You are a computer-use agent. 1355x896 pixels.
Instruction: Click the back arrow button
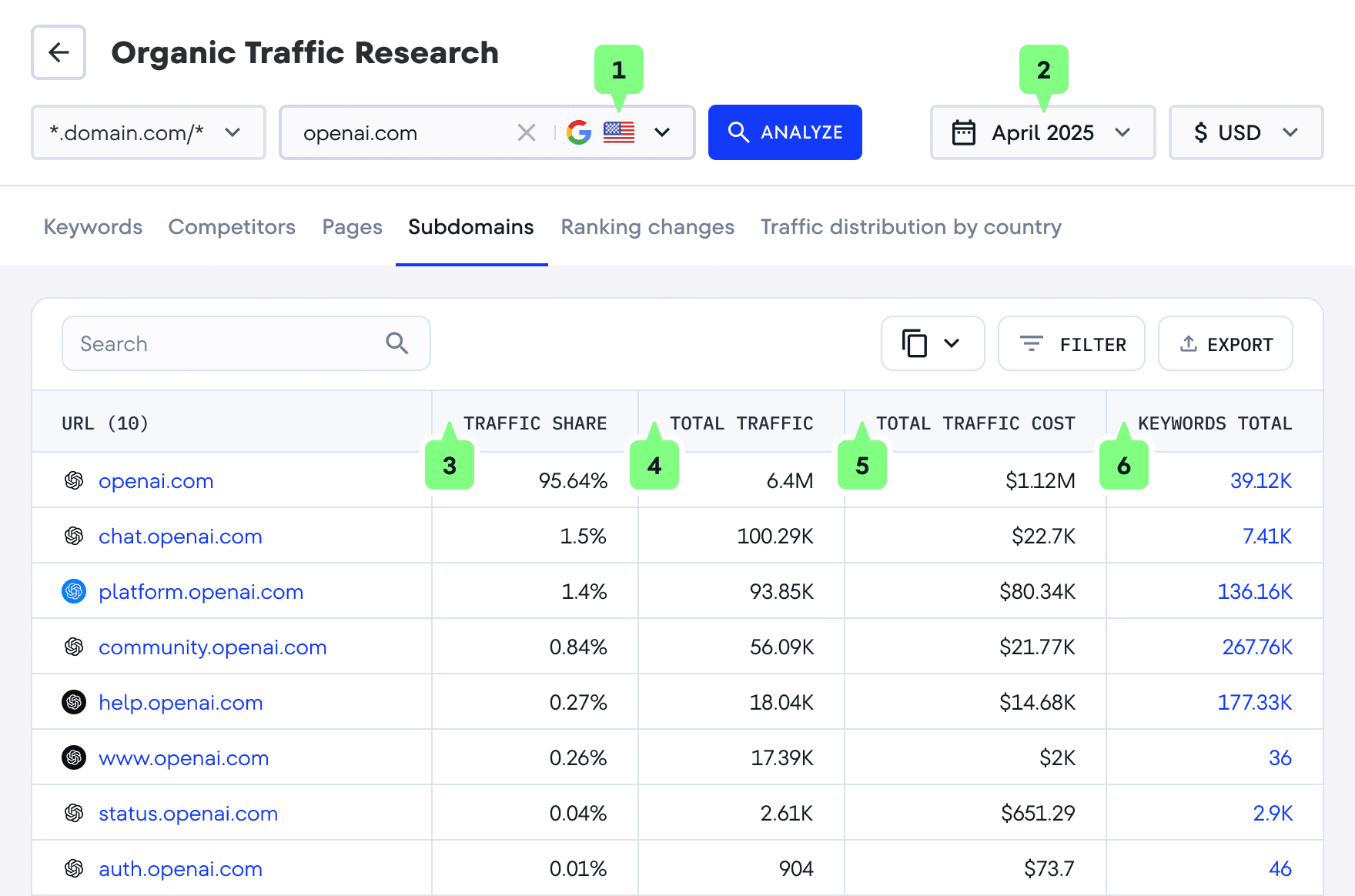pos(59,52)
